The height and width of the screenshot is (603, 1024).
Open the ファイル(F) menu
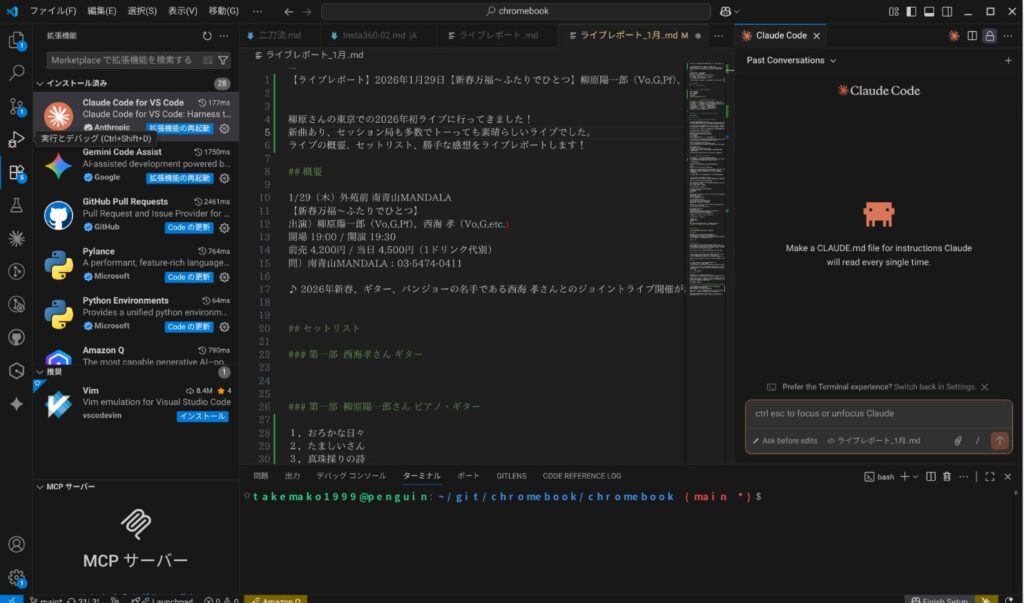coord(53,11)
